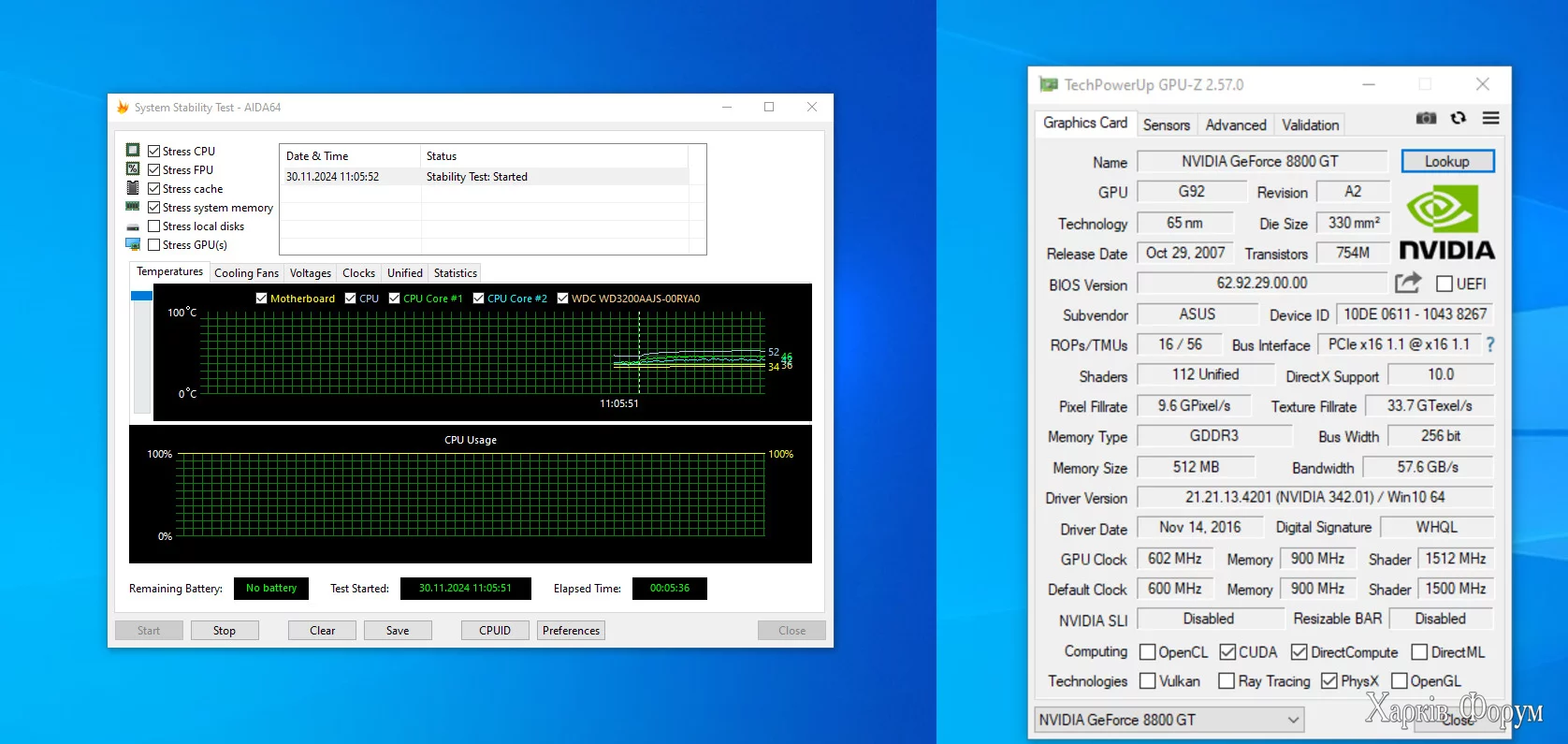This screenshot has height=744, width=1568.
Task: Click the GPU-Z screenshot camera icon
Action: pyautogui.click(x=1426, y=118)
